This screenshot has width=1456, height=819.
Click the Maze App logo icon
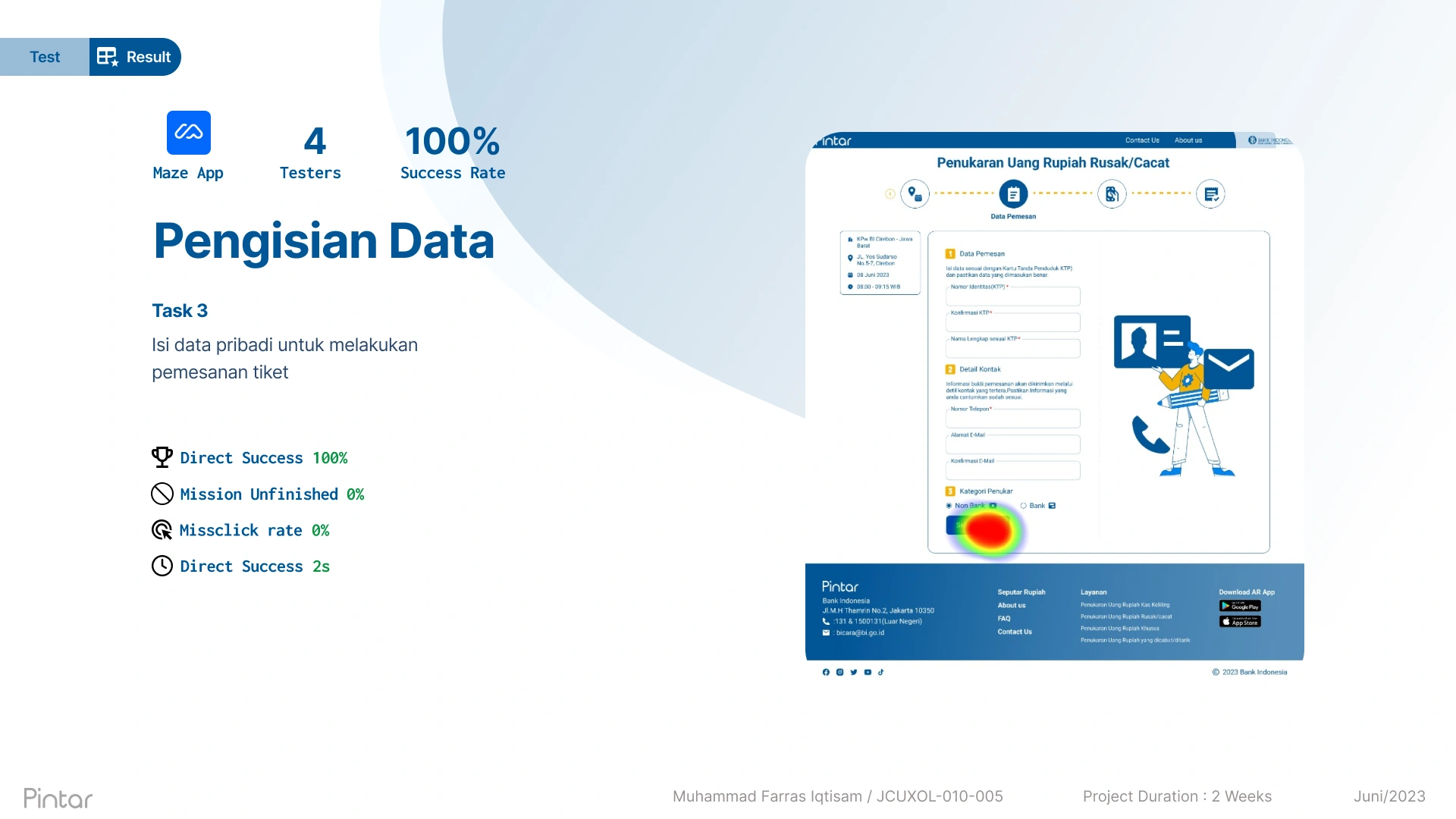tap(188, 133)
